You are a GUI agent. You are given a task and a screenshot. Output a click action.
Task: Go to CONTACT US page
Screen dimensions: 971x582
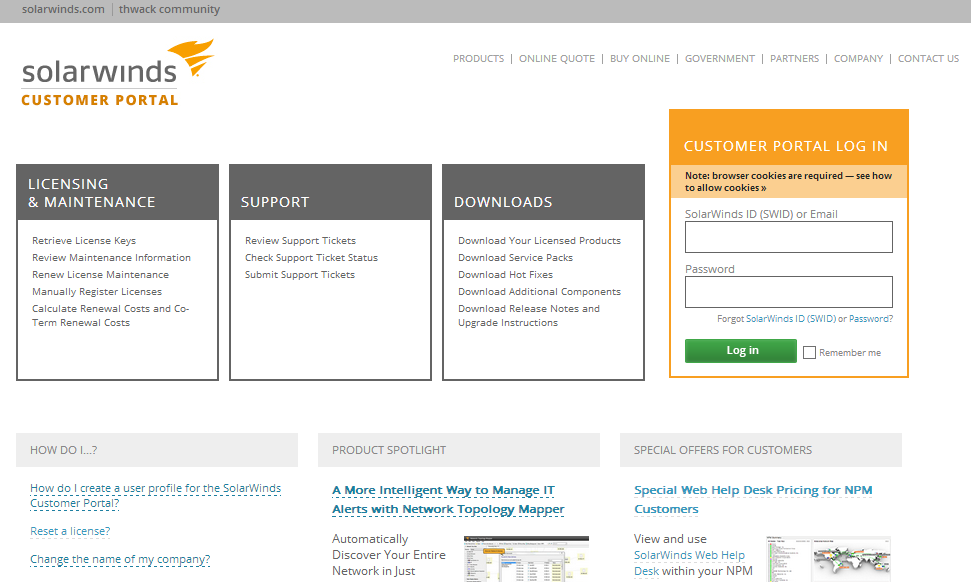pyautogui.click(x=928, y=58)
